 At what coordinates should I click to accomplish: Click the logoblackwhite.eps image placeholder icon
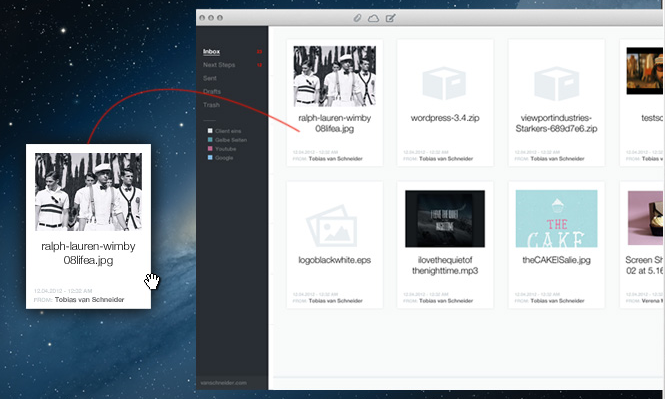332,225
